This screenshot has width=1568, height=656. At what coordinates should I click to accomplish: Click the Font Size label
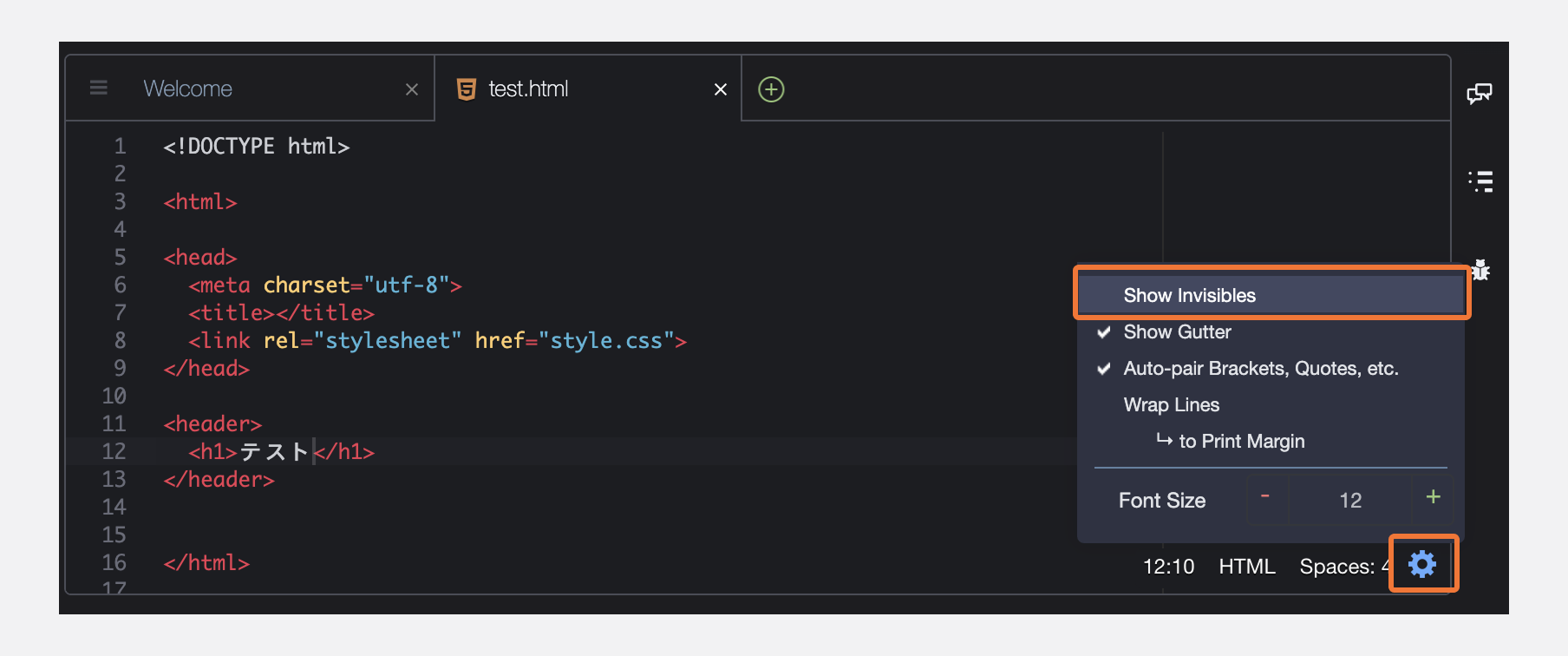[x=1161, y=500]
